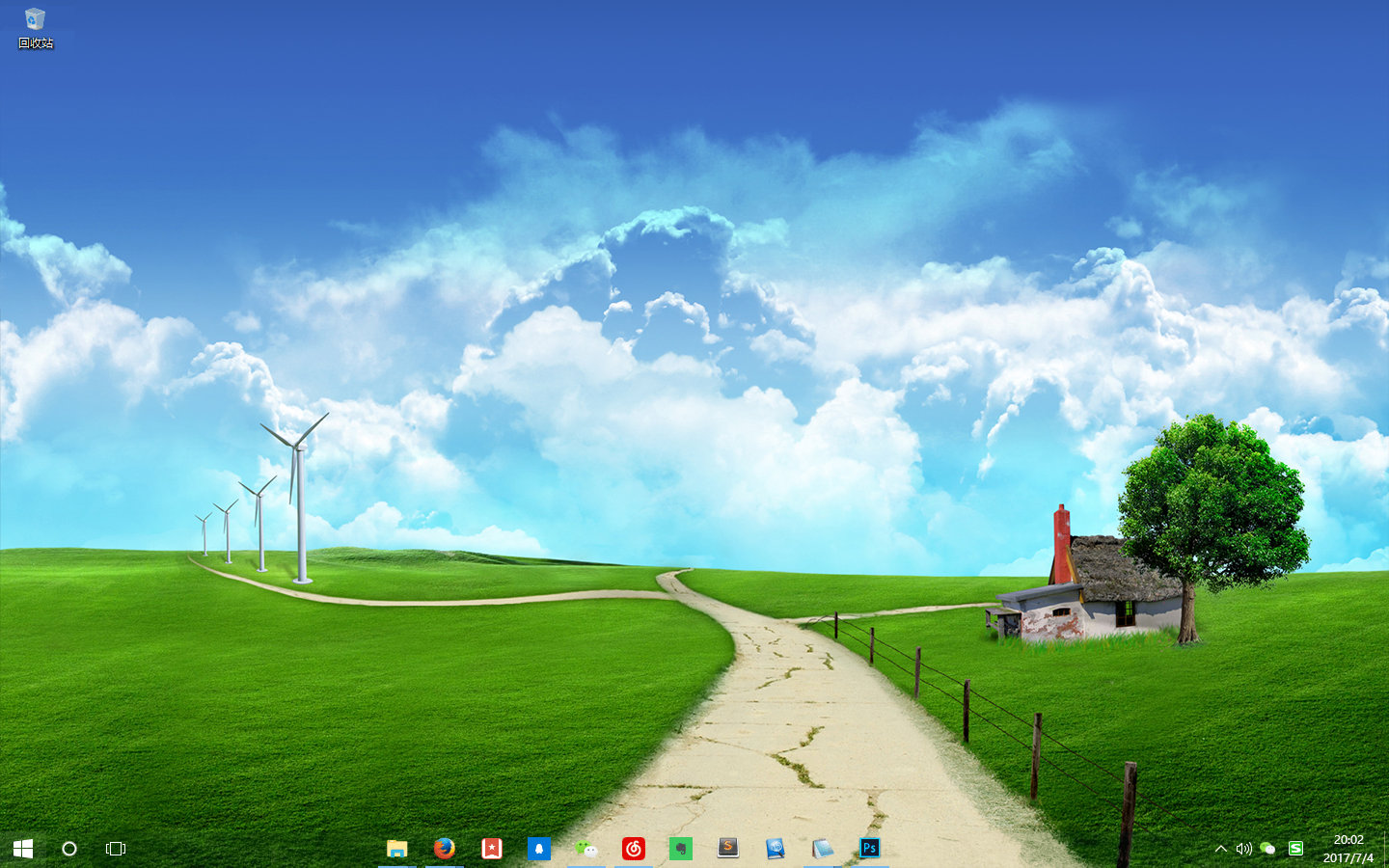
Task: Open the Windows Start menu
Action: tap(23, 849)
